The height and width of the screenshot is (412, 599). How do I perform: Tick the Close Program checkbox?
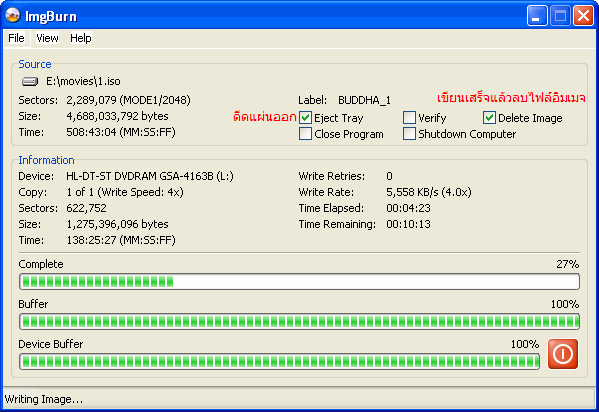pos(305,134)
